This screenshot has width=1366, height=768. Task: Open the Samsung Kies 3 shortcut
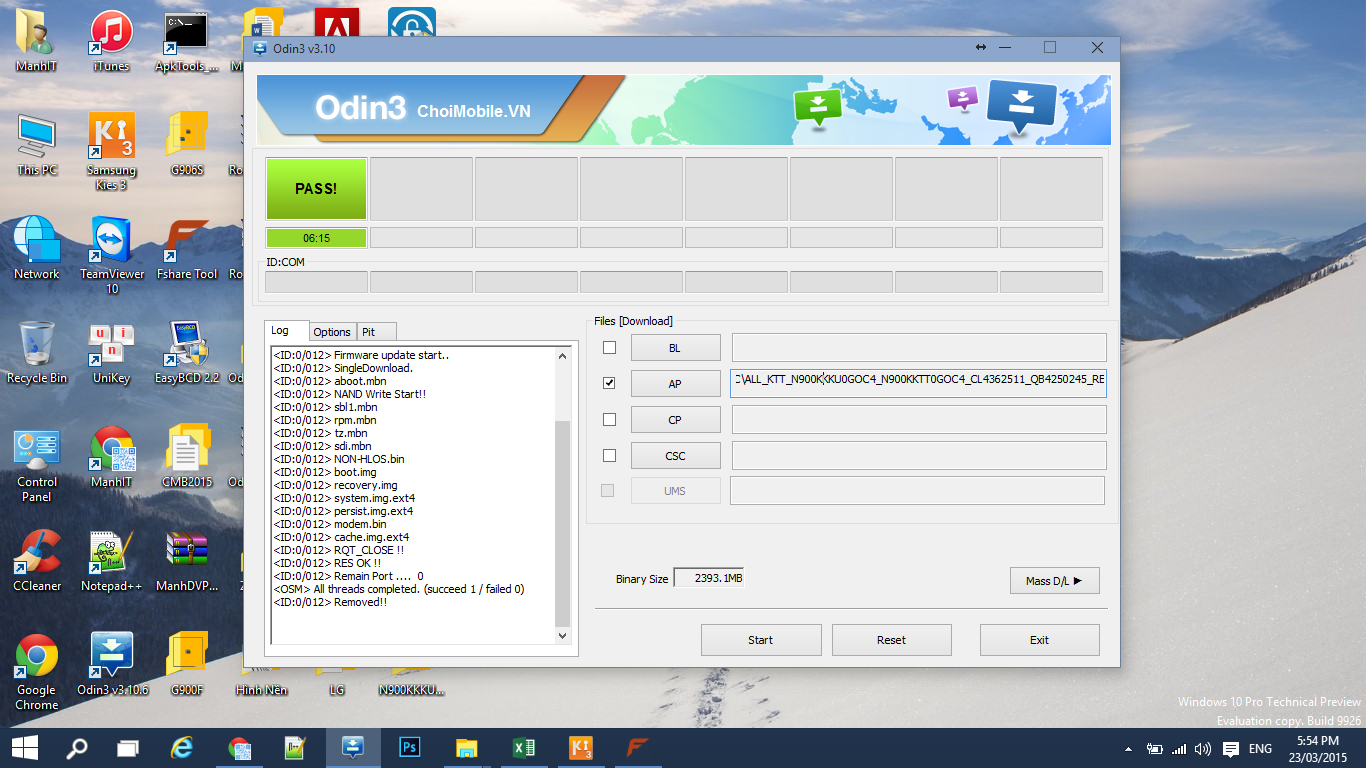click(111, 151)
